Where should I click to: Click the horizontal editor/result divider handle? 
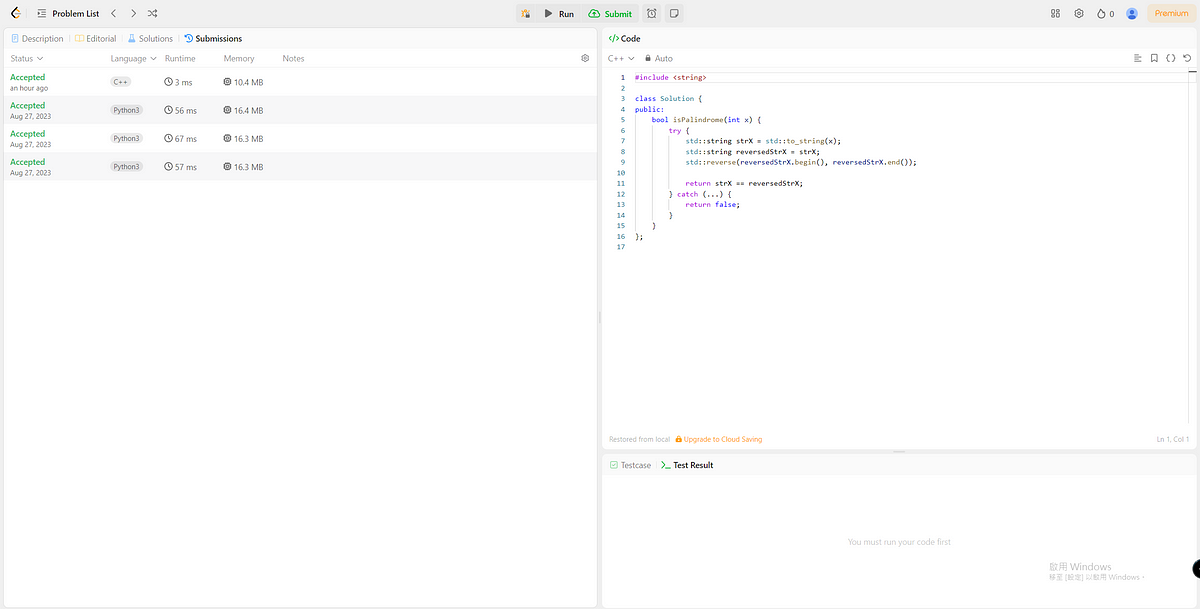point(899,452)
